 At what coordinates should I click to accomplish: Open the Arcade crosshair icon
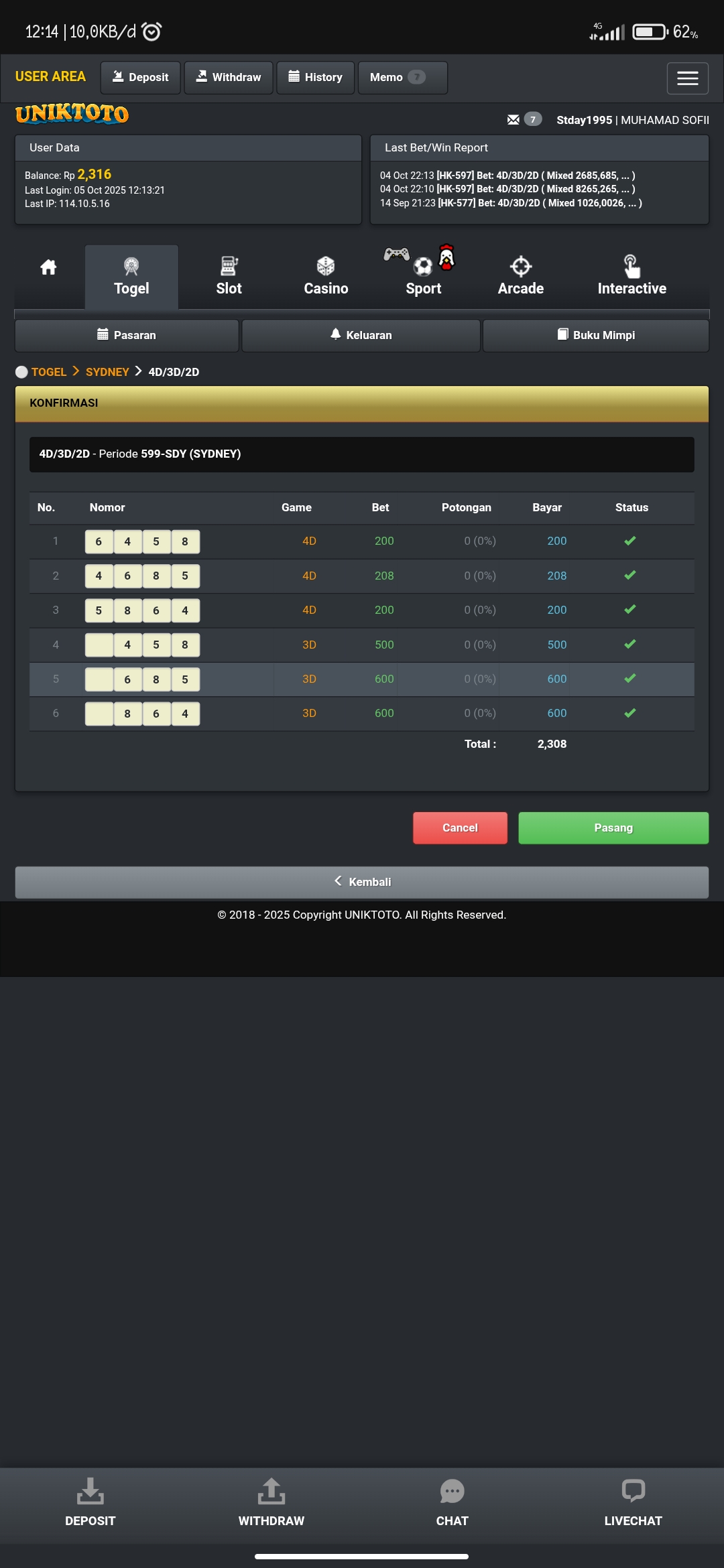(520, 267)
